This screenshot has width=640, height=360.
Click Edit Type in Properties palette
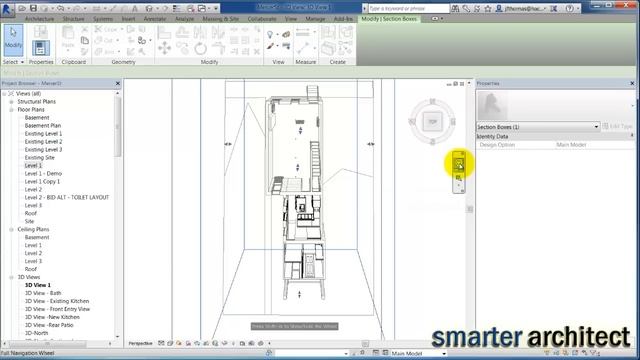click(x=618, y=127)
